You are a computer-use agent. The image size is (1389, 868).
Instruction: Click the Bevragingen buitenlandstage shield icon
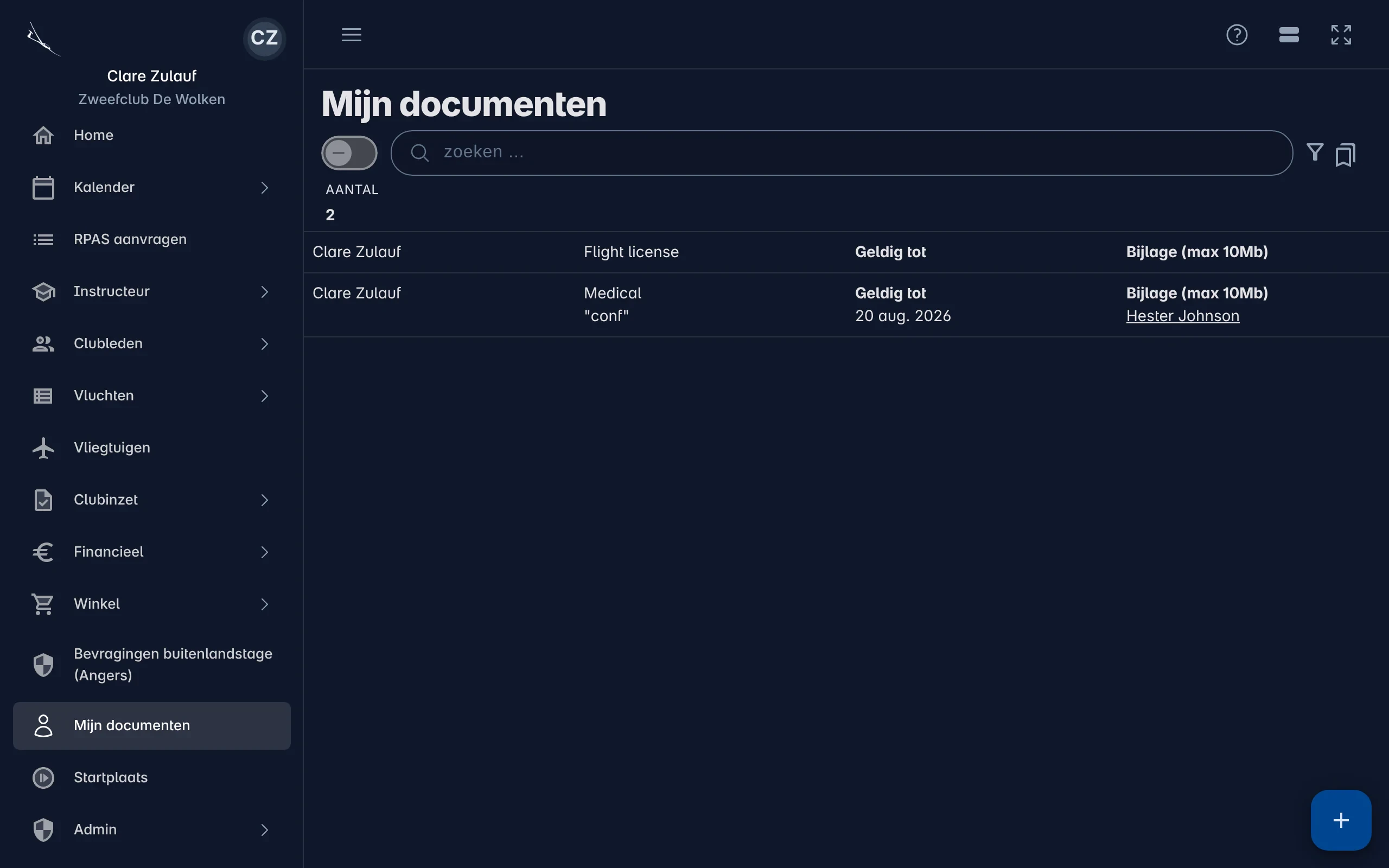point(43,665)
